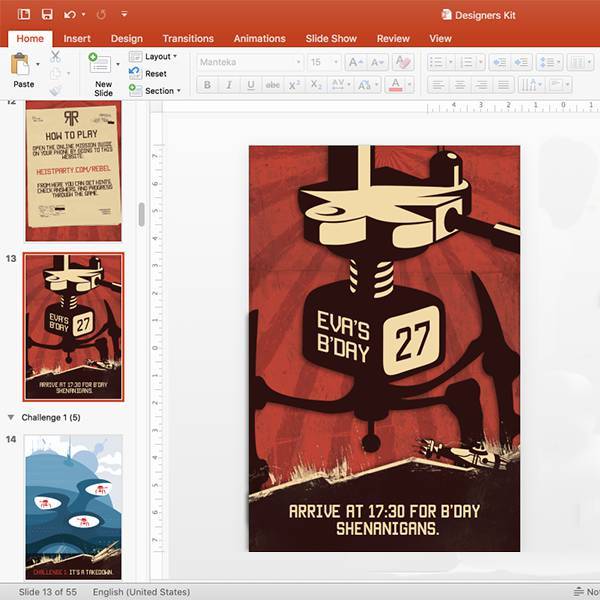Switch to the Review tab

[x=393, y=39]
